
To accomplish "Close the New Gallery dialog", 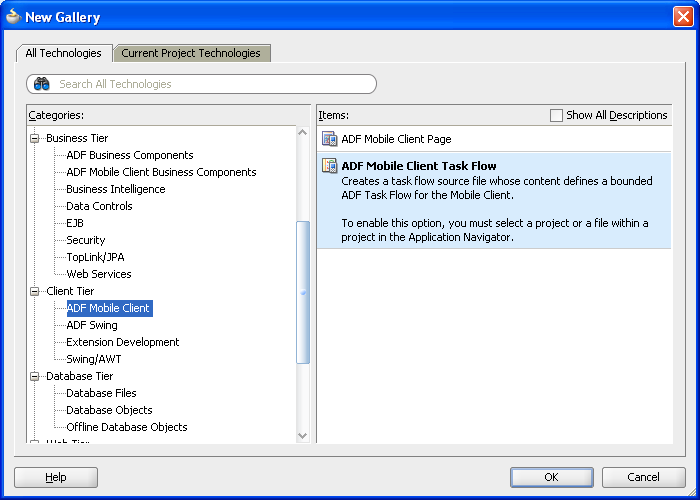I will (x=683, y=17).
